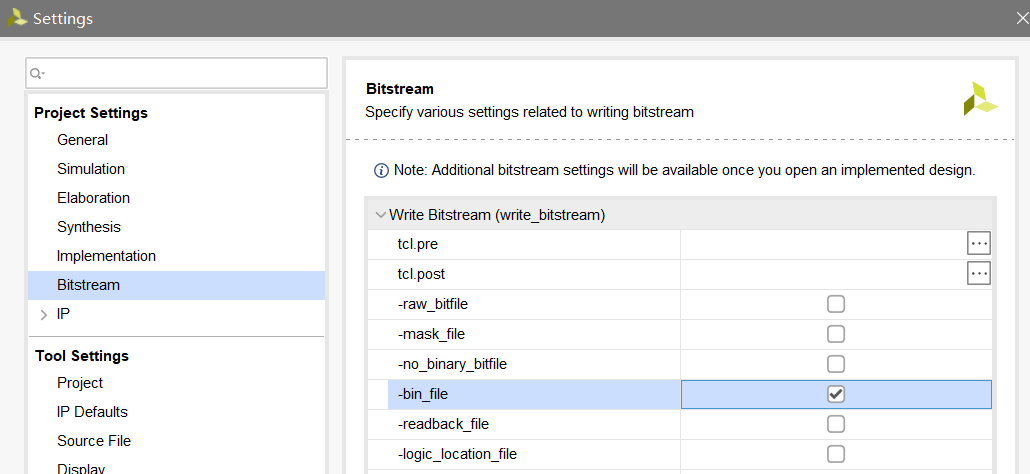Open tcl.pre file browse button
Screen dimensions: 1030x474
coord(978,244)
